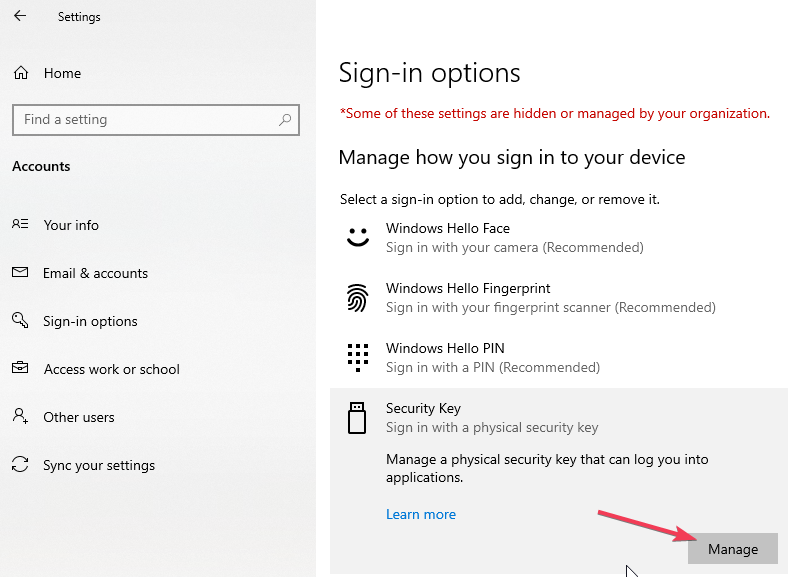This screenshot has width=790, height=577.
Task: Click the Security Key USB icon
Action: pos(358,417)
